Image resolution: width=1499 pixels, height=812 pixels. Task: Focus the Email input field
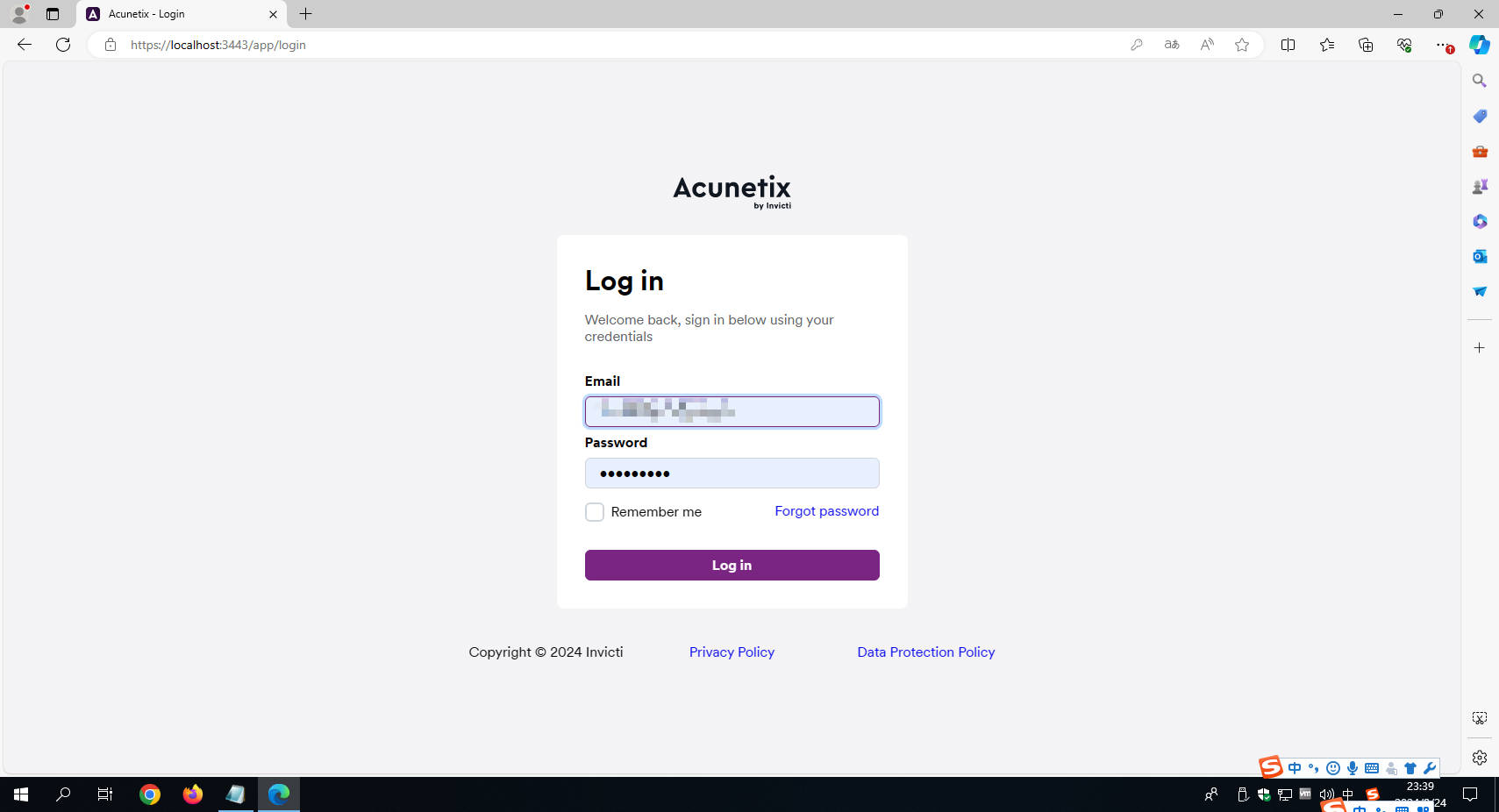click(732, 411)
